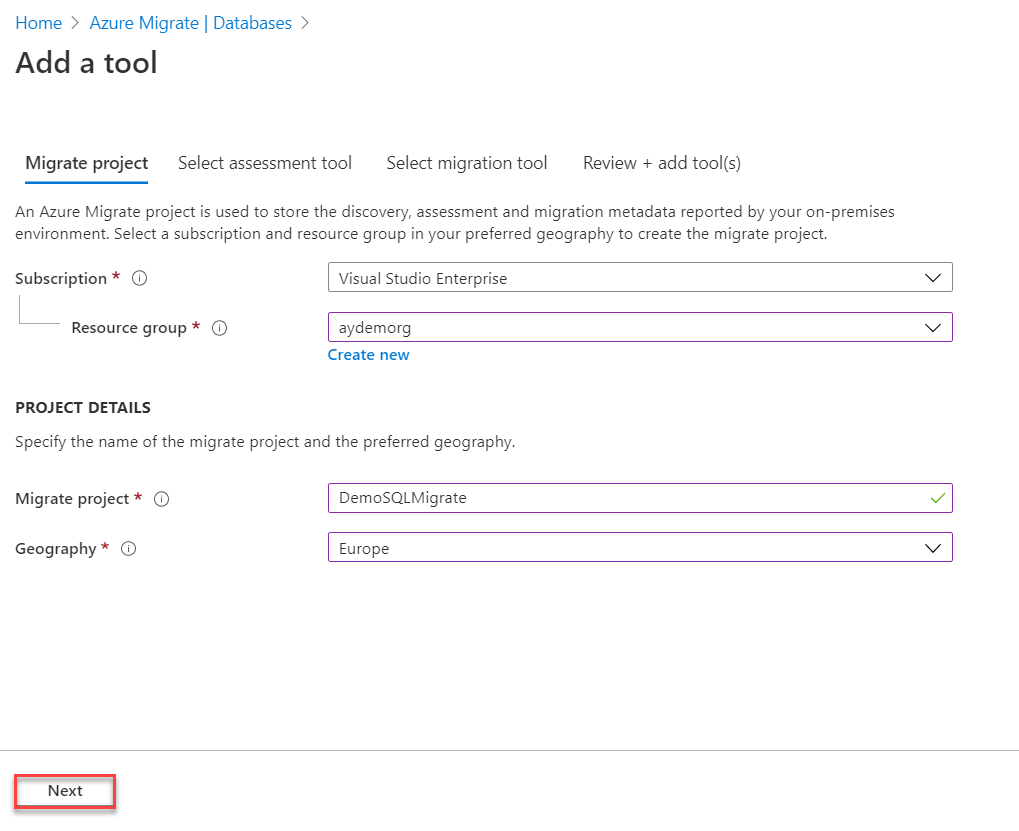Viewport: 1019px width, 831px height.
Task: Click info icon beside Geography label
Action: coord(129,549)
